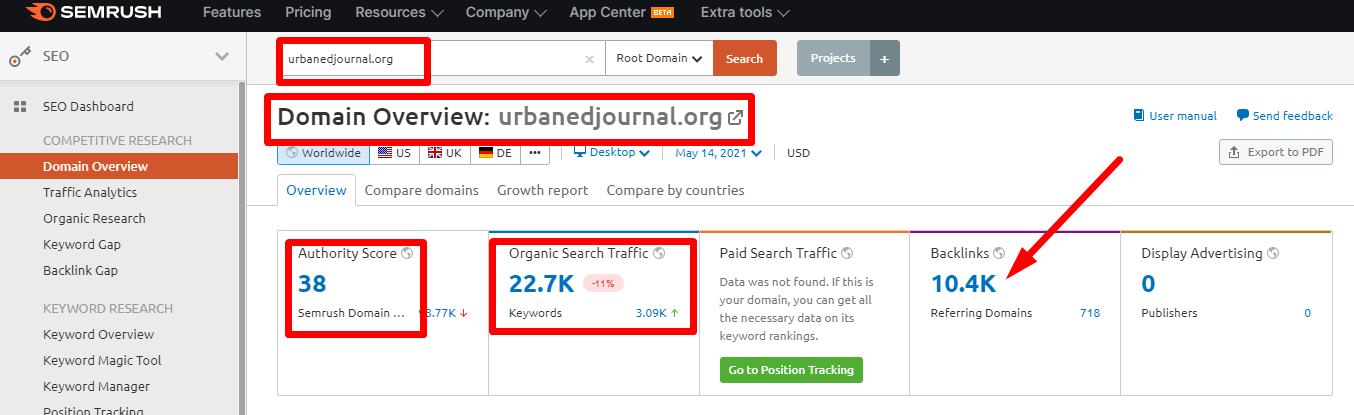Click the Paid Search Traffic globe icon

pyautogui.click(x=847, y=254)
